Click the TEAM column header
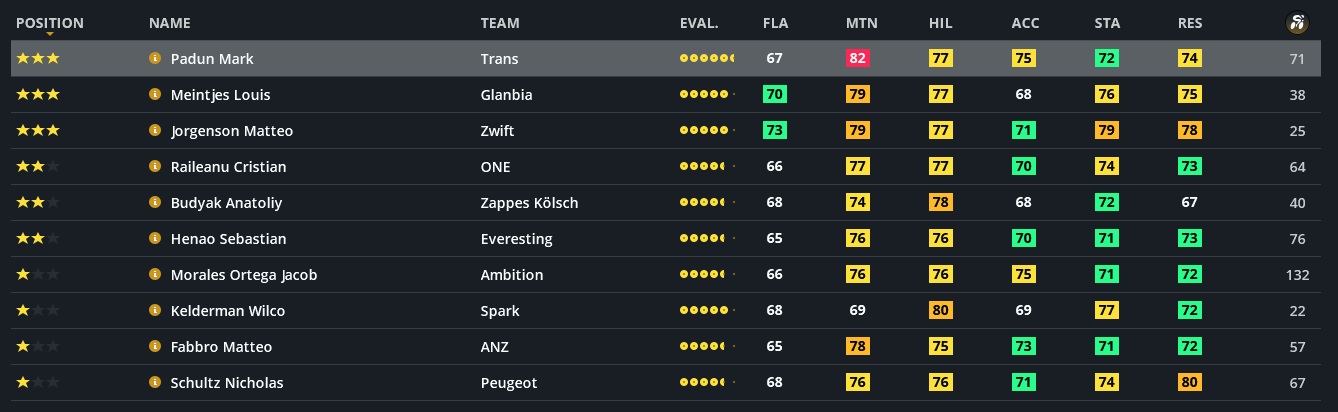1338x412 pixels. click(x=499, y=23)
